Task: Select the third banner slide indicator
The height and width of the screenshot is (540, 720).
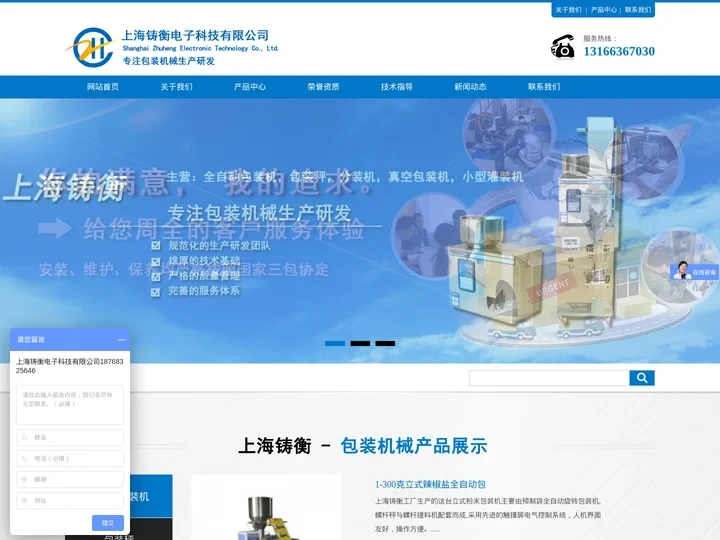Action: pyautogui.click(x=385, y=343)
